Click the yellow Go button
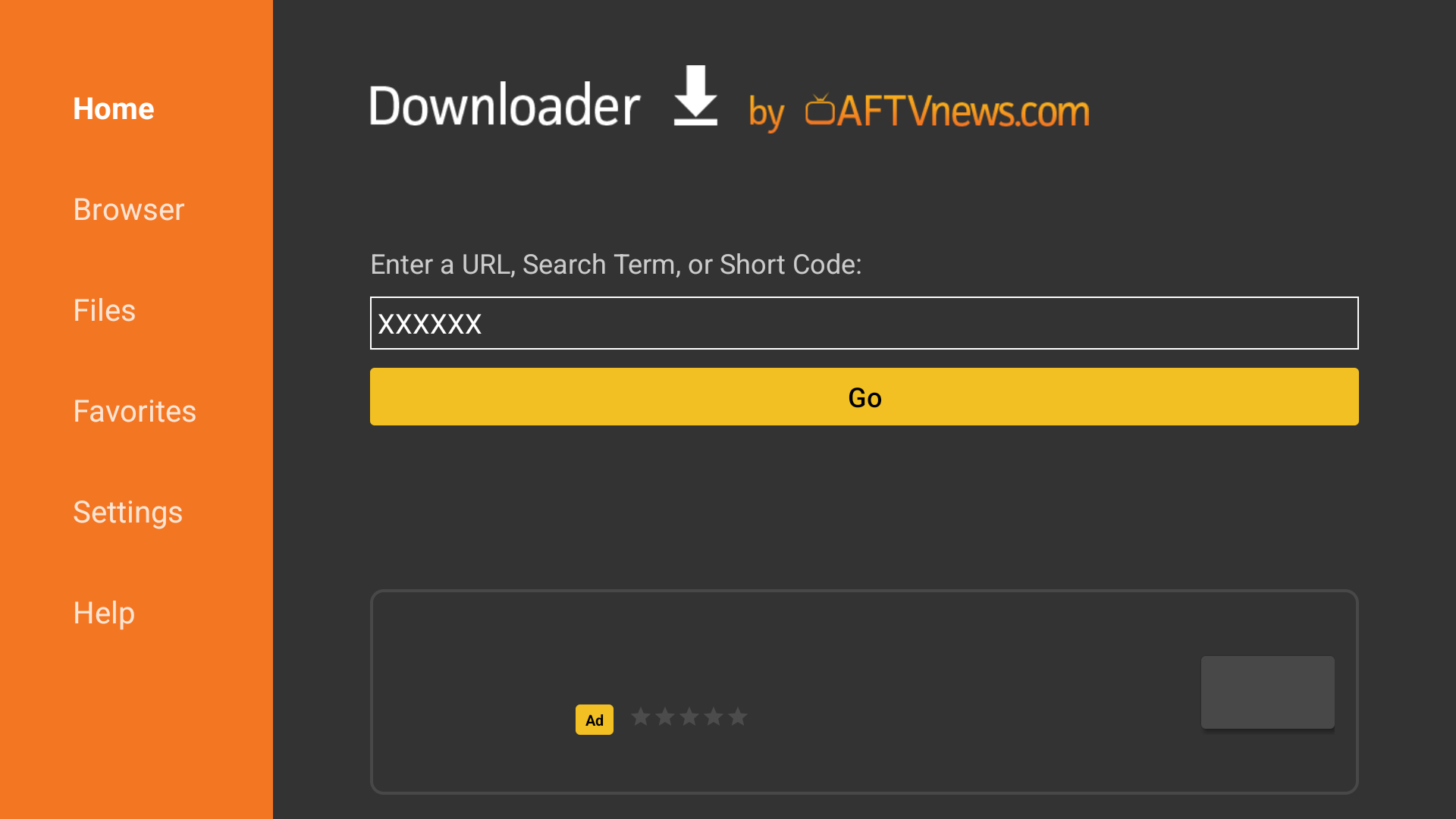The width and height of the screenshot is (1456, 819). click(864, 397)
